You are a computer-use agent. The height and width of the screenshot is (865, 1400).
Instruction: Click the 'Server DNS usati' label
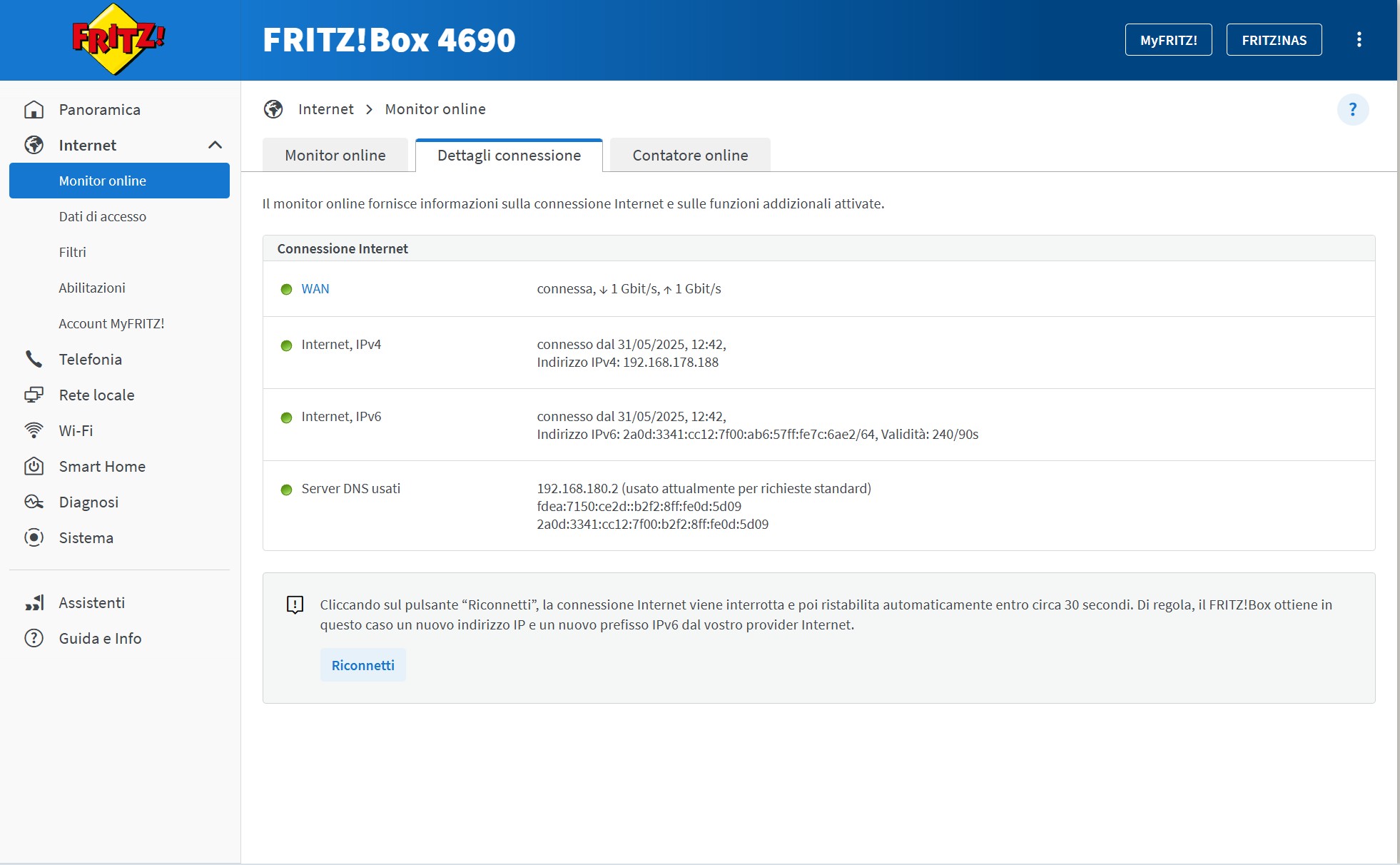point(350,488)
